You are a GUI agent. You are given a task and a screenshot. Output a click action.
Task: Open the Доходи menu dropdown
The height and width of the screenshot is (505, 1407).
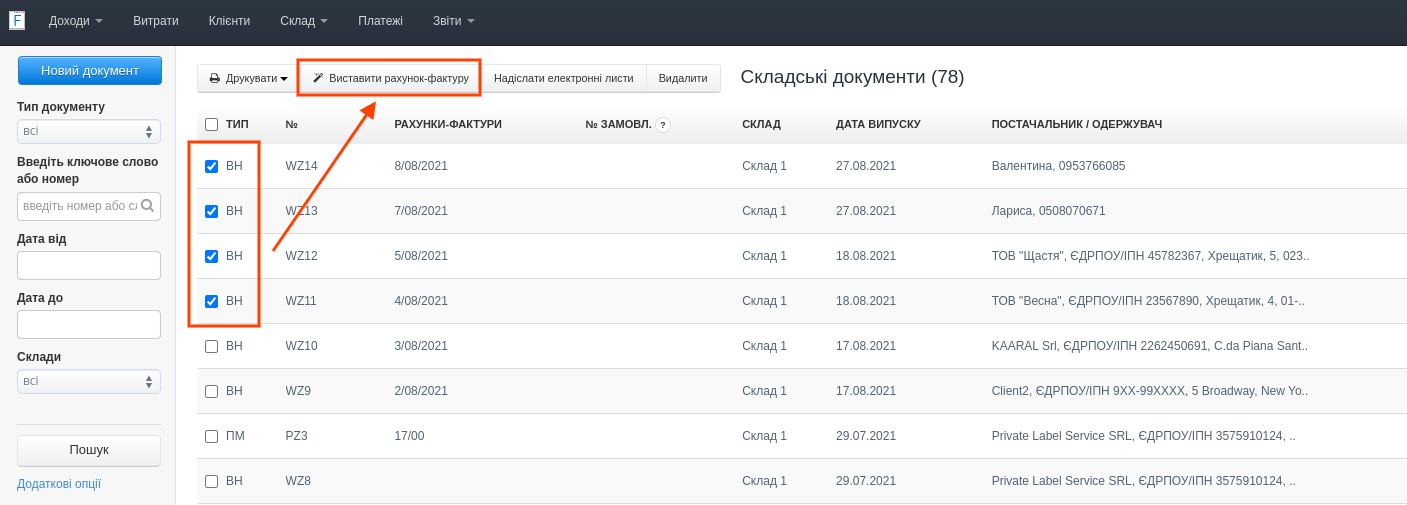[x=75, y=21]
